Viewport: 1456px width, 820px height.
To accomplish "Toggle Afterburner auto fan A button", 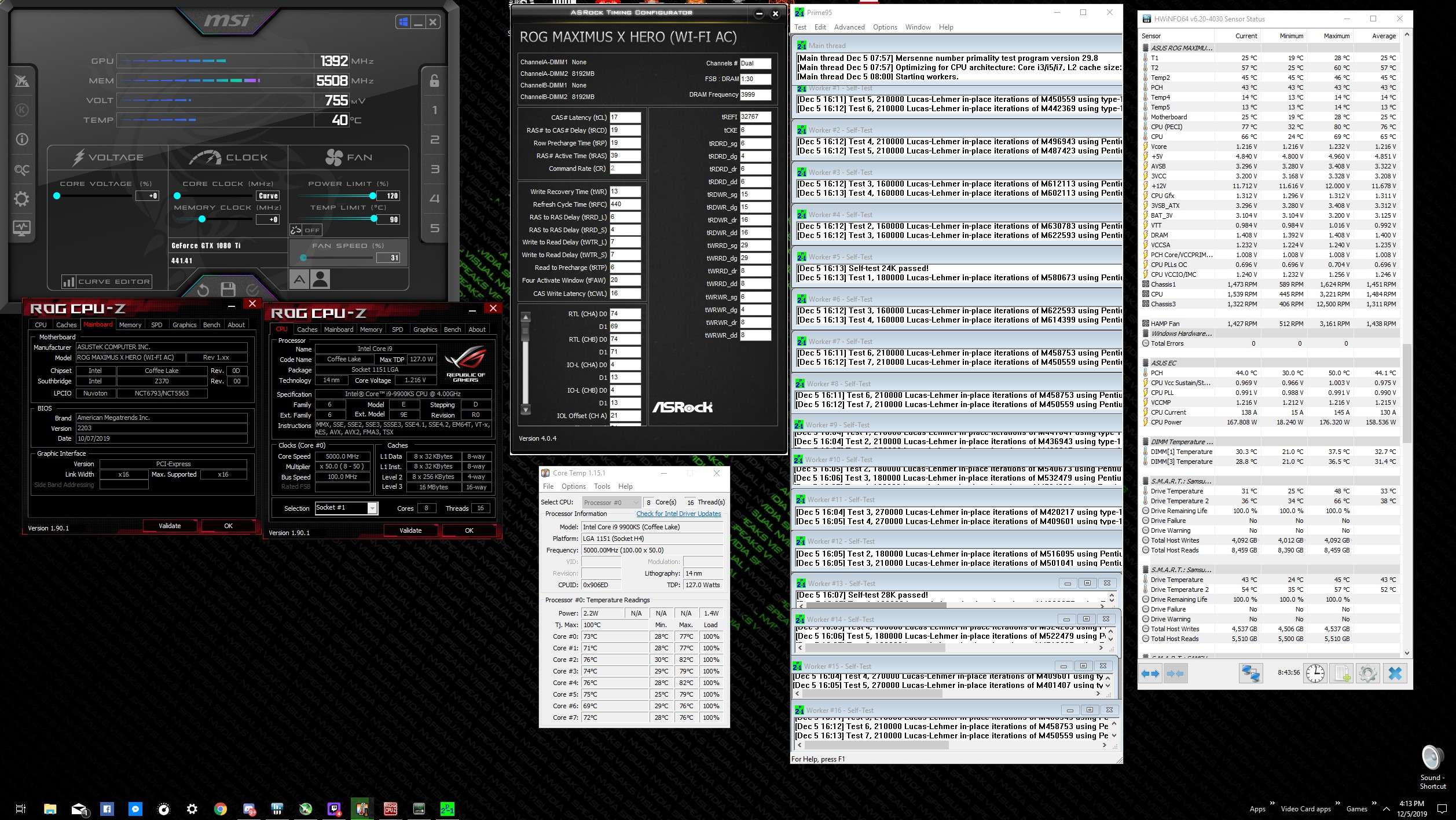I will (x=299, y=280).
